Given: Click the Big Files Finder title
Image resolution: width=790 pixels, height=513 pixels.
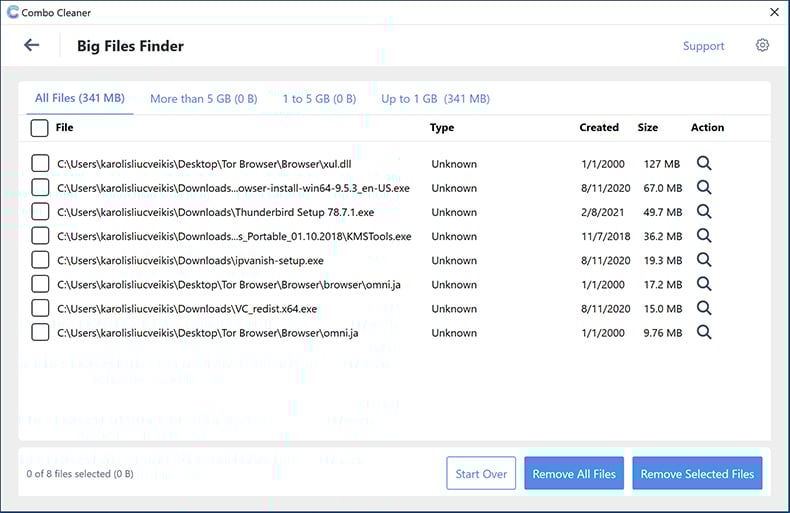Looking at the screenshot, I should point(130,46).
